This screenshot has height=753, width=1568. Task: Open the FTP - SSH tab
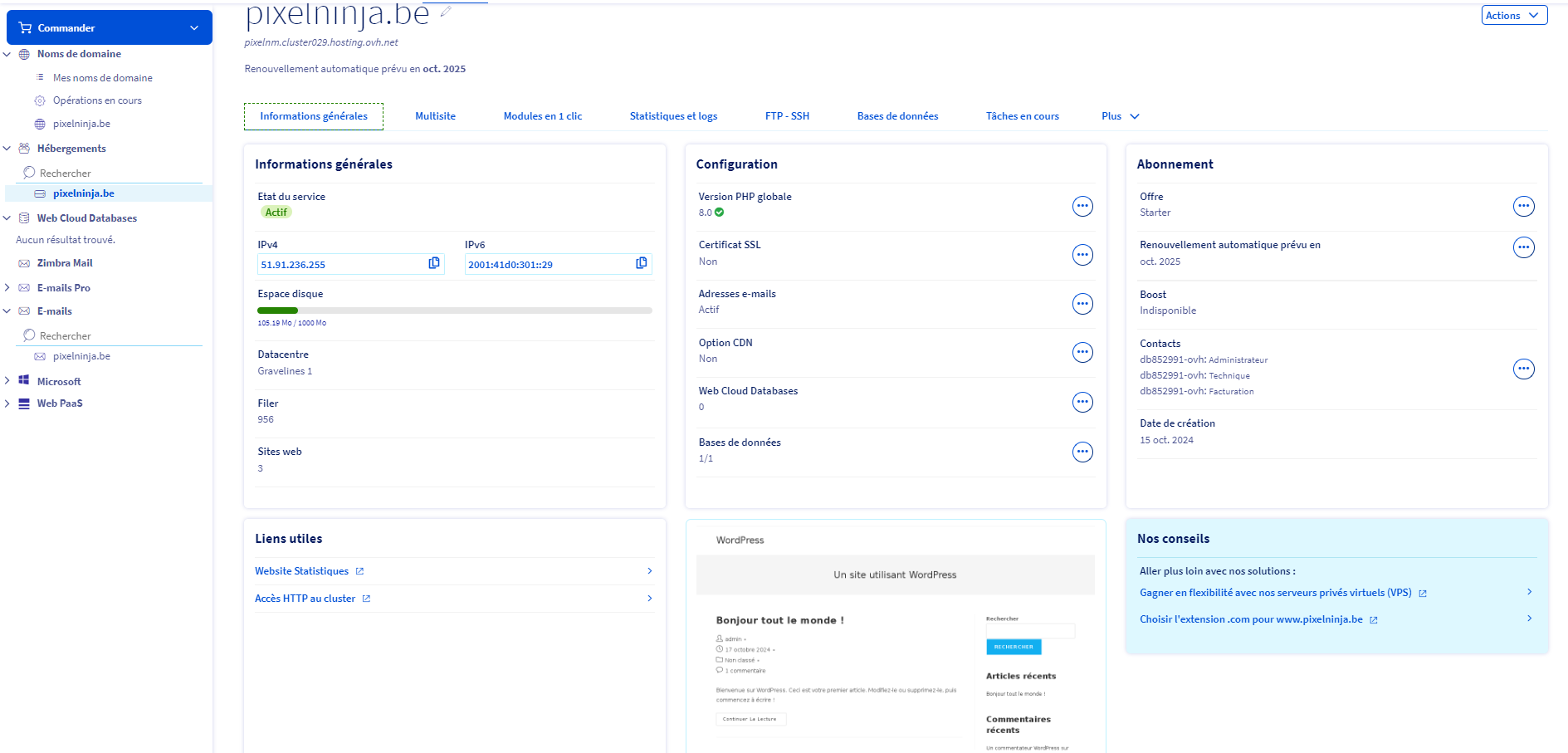coord(786,116)
